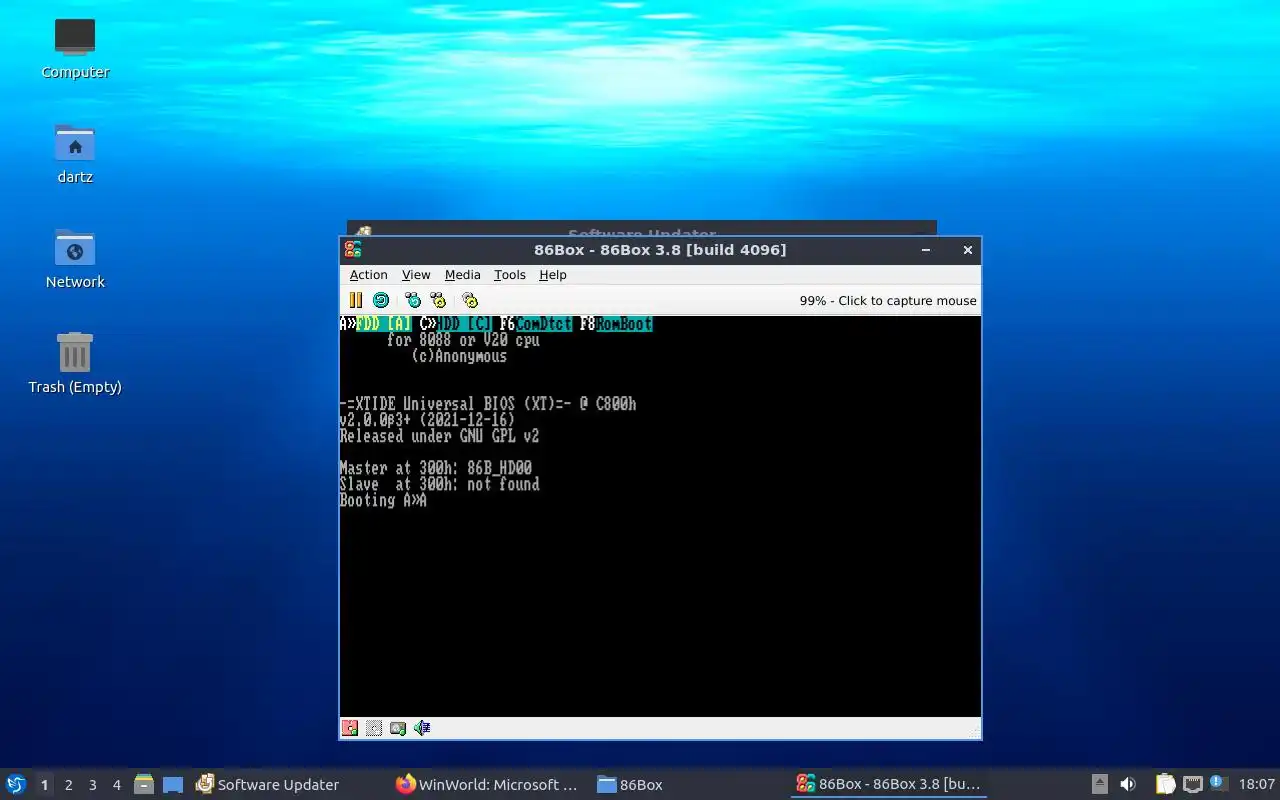This screenshot has width=1280, height=800.
Task: Click the Software Updater window title behind 86Box
Action: [642, 235]
